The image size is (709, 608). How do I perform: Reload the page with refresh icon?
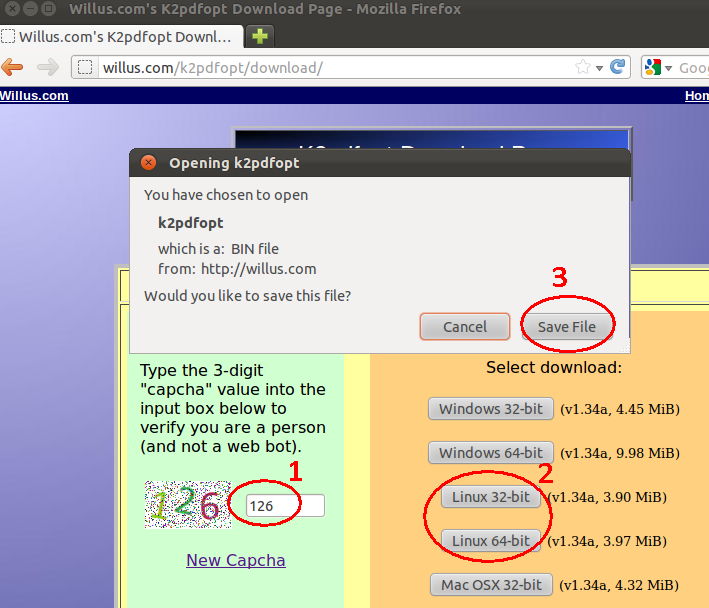618,67
